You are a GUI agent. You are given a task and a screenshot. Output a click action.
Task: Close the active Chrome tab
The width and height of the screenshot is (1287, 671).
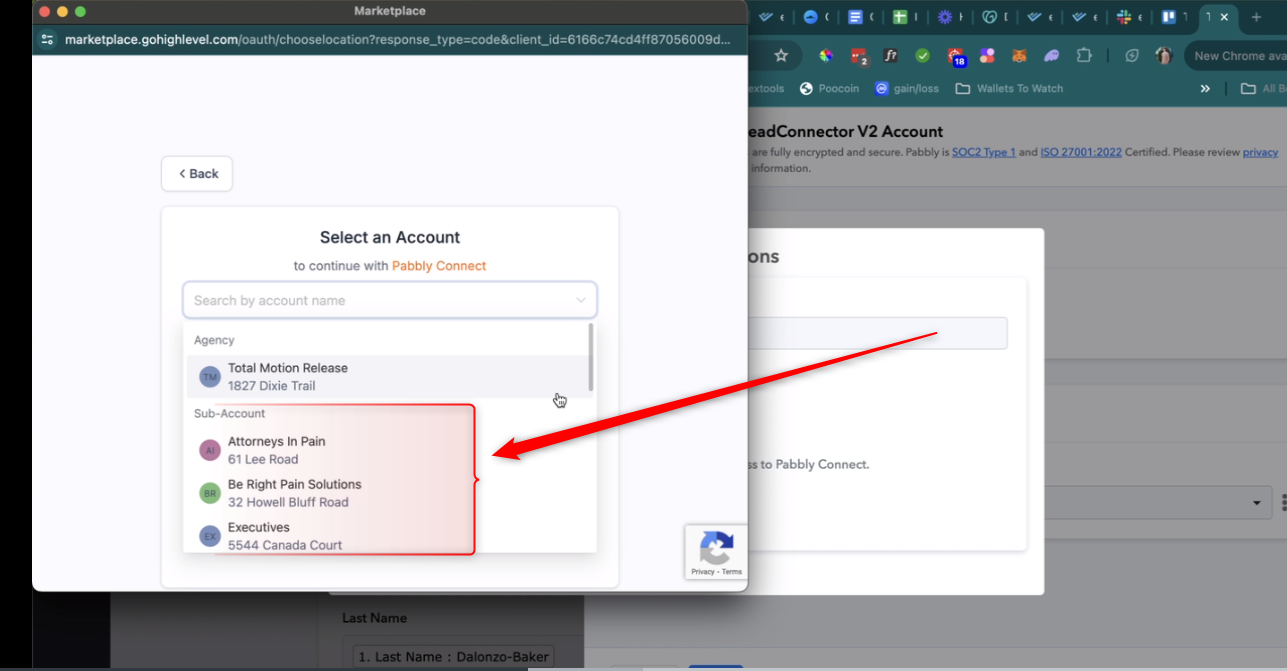pyautogui.click(x=1224, y=16)
